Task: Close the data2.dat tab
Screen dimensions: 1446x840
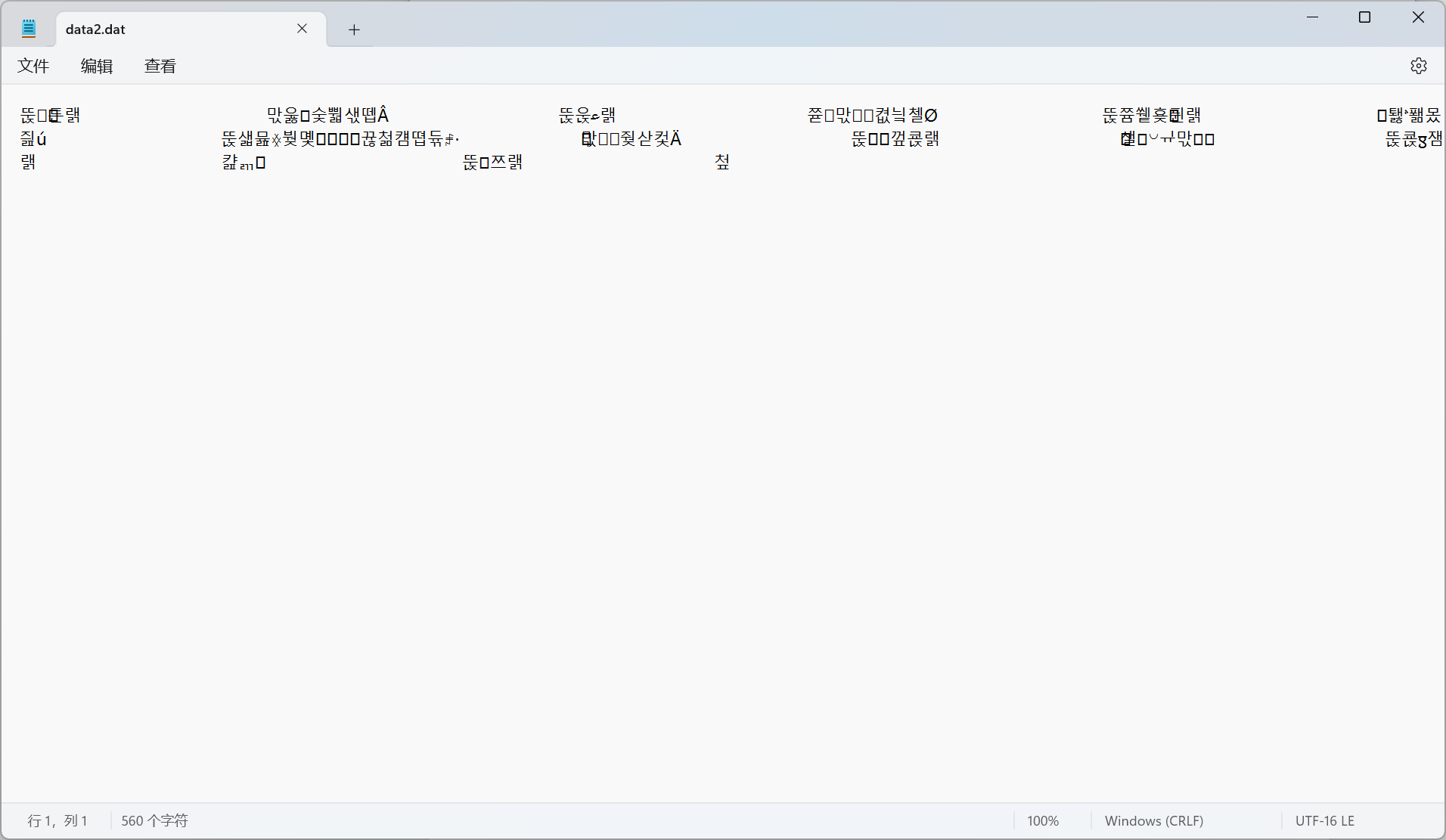Action: point(302,29)
